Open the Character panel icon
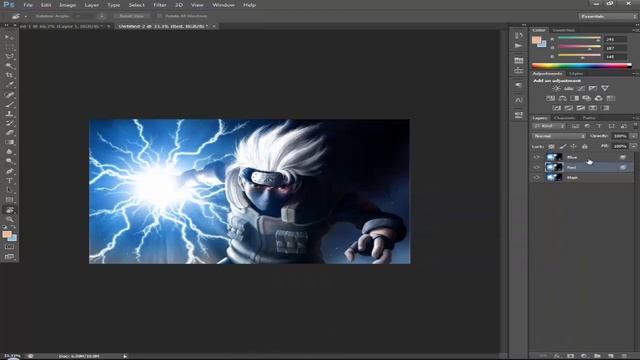 coord(518,100)
